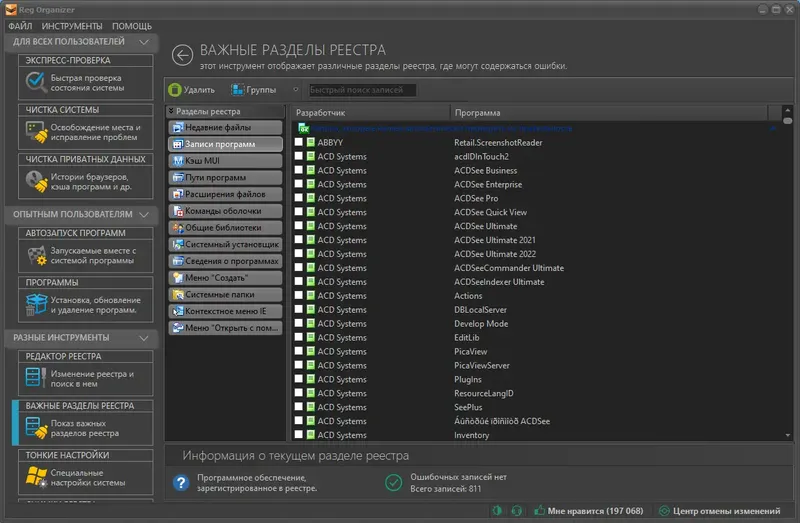
Task: Select the Записи программ section
Action: coord(225,144)
